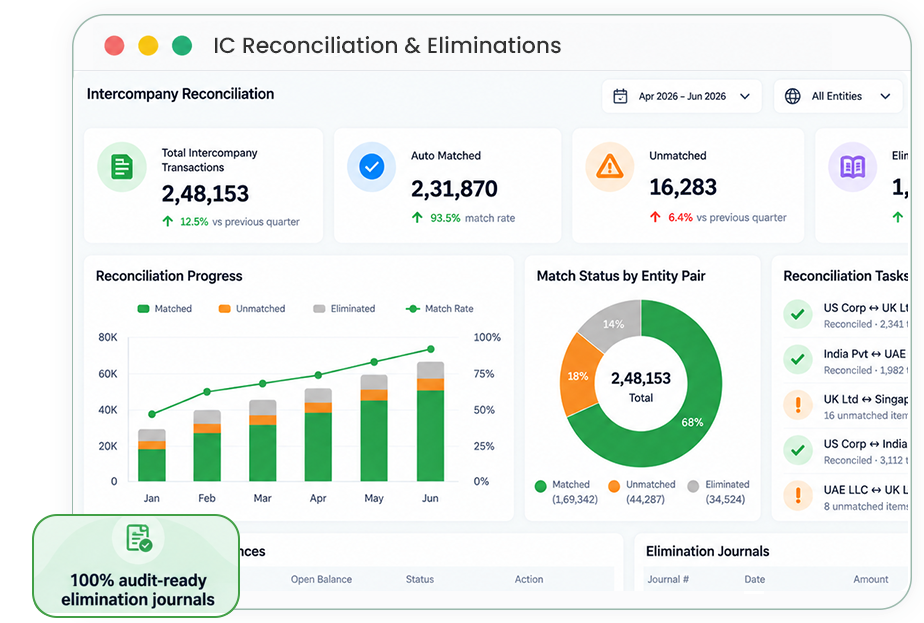Click the 2,31,870 Auto Matched value
This screenshot has height=623, width=924.
(x=454, y=189)
